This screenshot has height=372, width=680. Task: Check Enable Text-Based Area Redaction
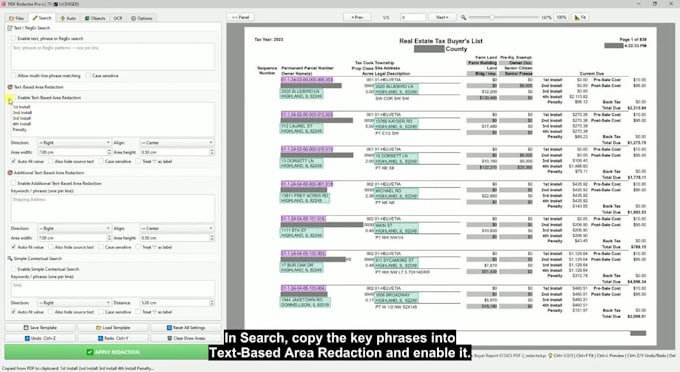13,98
